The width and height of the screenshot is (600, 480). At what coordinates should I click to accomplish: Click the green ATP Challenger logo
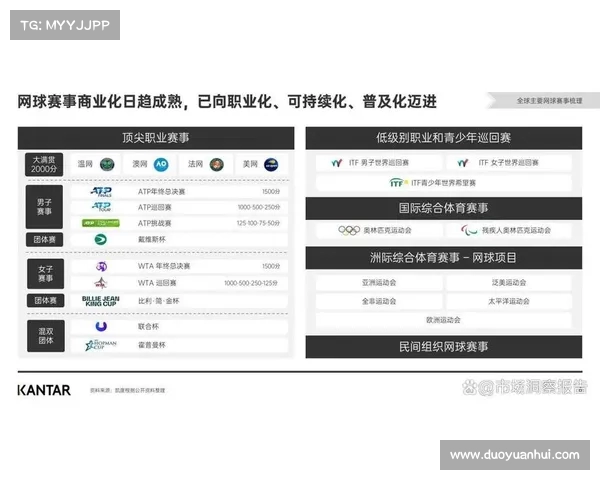101,223
